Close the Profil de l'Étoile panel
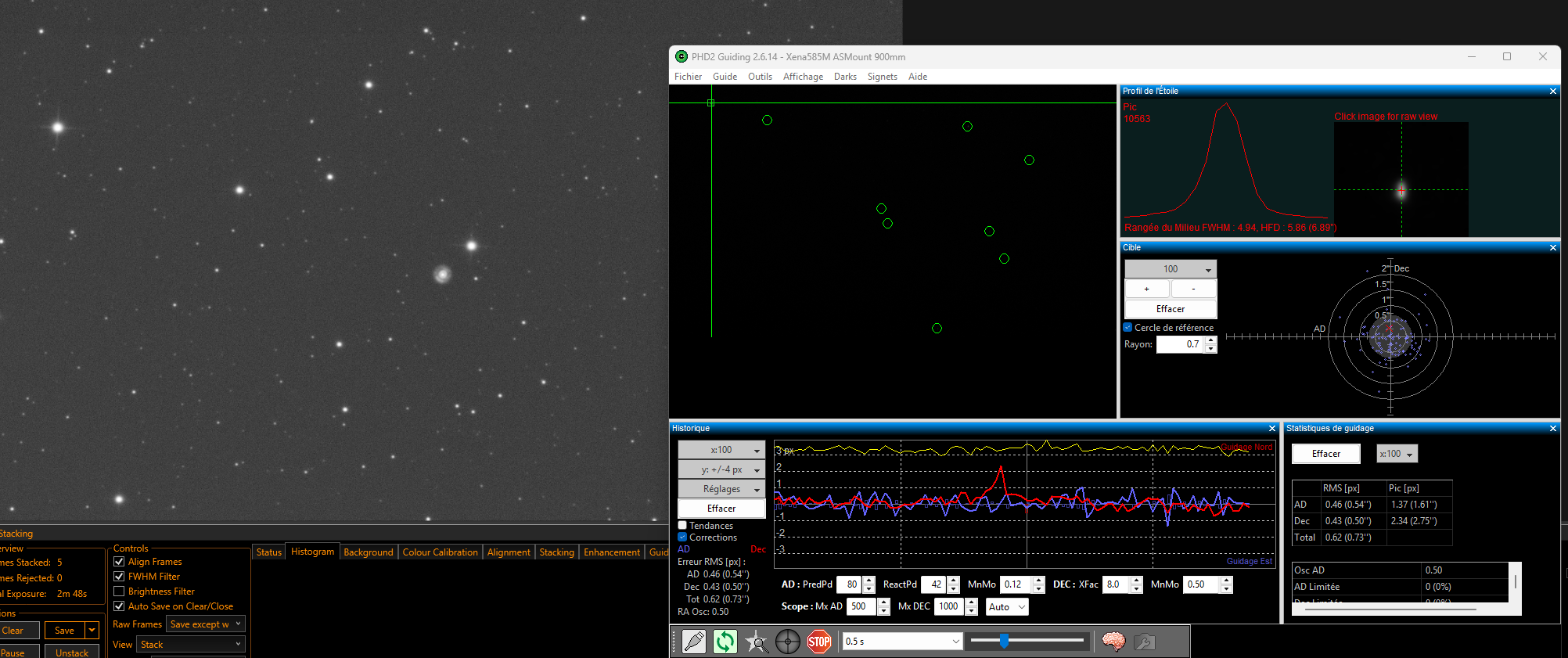1568x658 pixels. click(1553, 92)
